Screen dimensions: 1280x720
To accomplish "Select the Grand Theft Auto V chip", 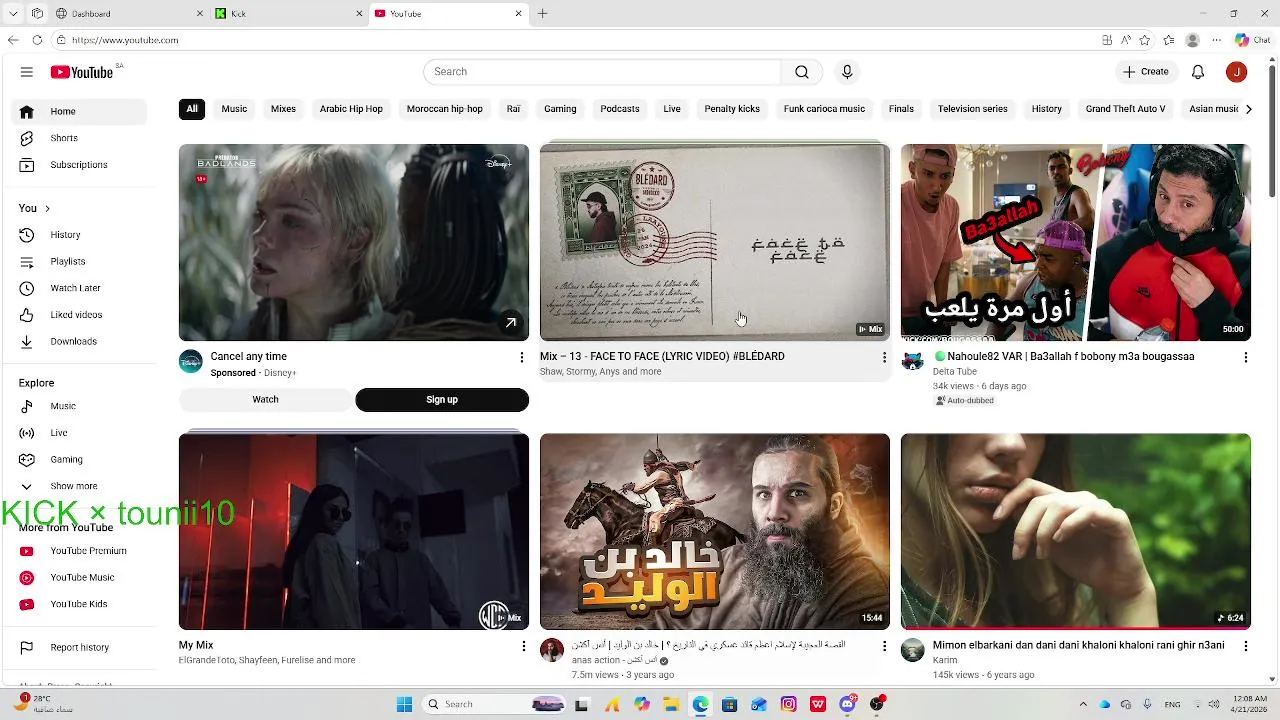I will (1126, 109).
